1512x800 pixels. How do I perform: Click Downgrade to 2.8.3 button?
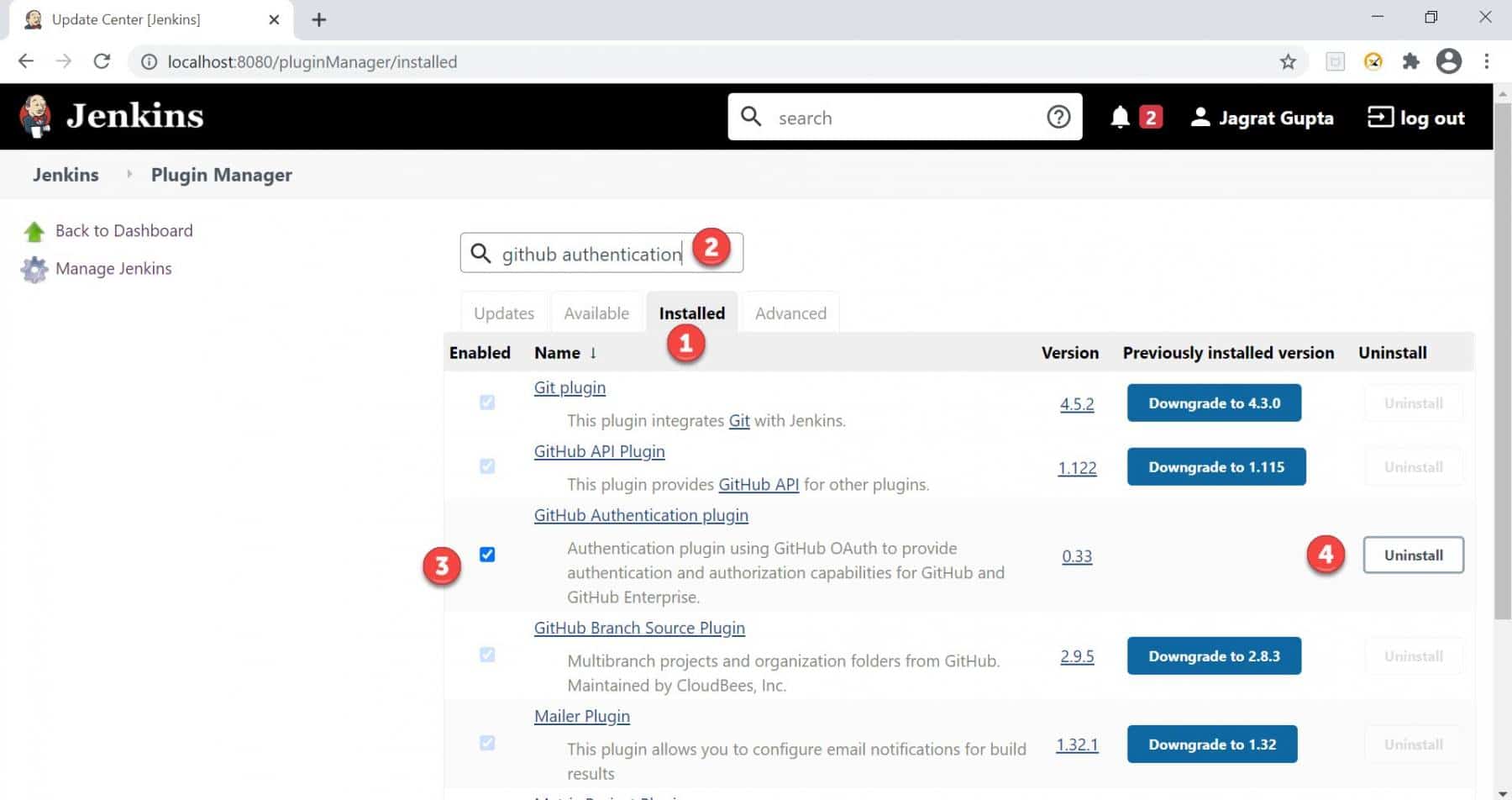click(x=1214, y=656)
